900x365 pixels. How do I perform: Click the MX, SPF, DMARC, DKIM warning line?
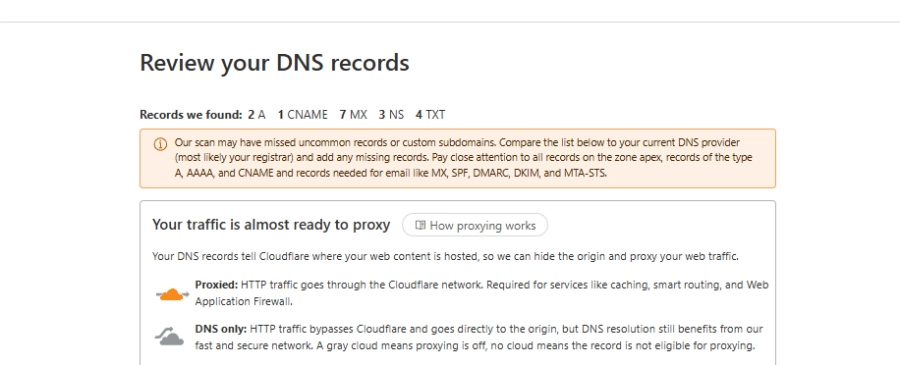pos(390,173)
